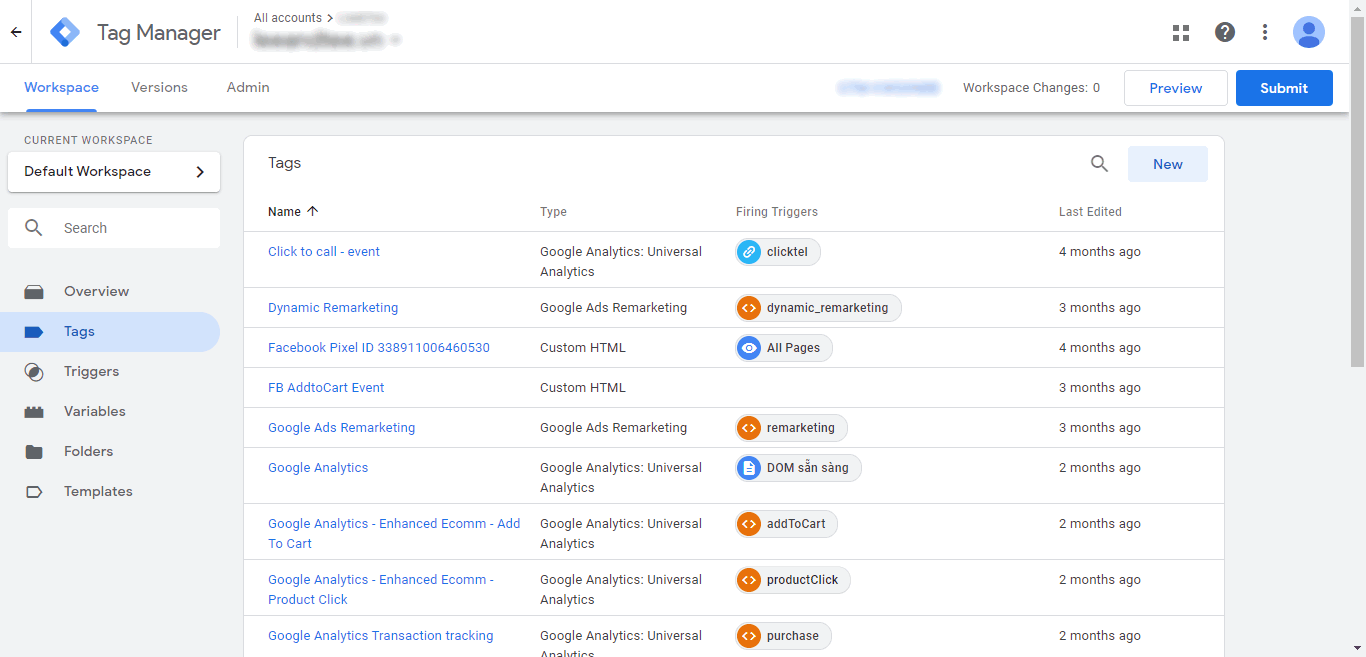Open the FB AddtoCart Event tag

tap(326, 388)
